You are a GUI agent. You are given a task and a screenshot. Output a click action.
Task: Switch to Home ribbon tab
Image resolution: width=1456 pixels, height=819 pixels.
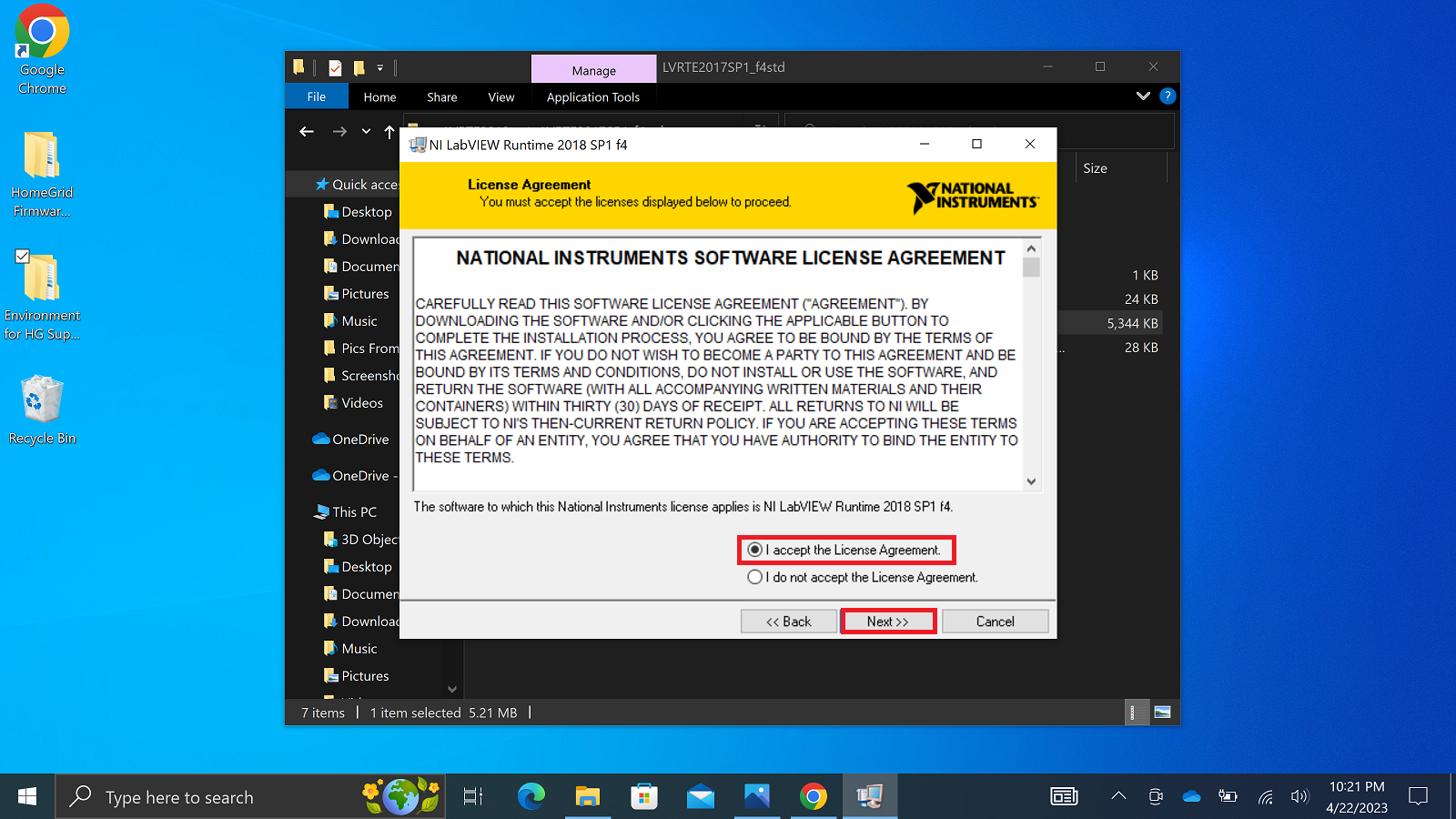pos(379,96)
